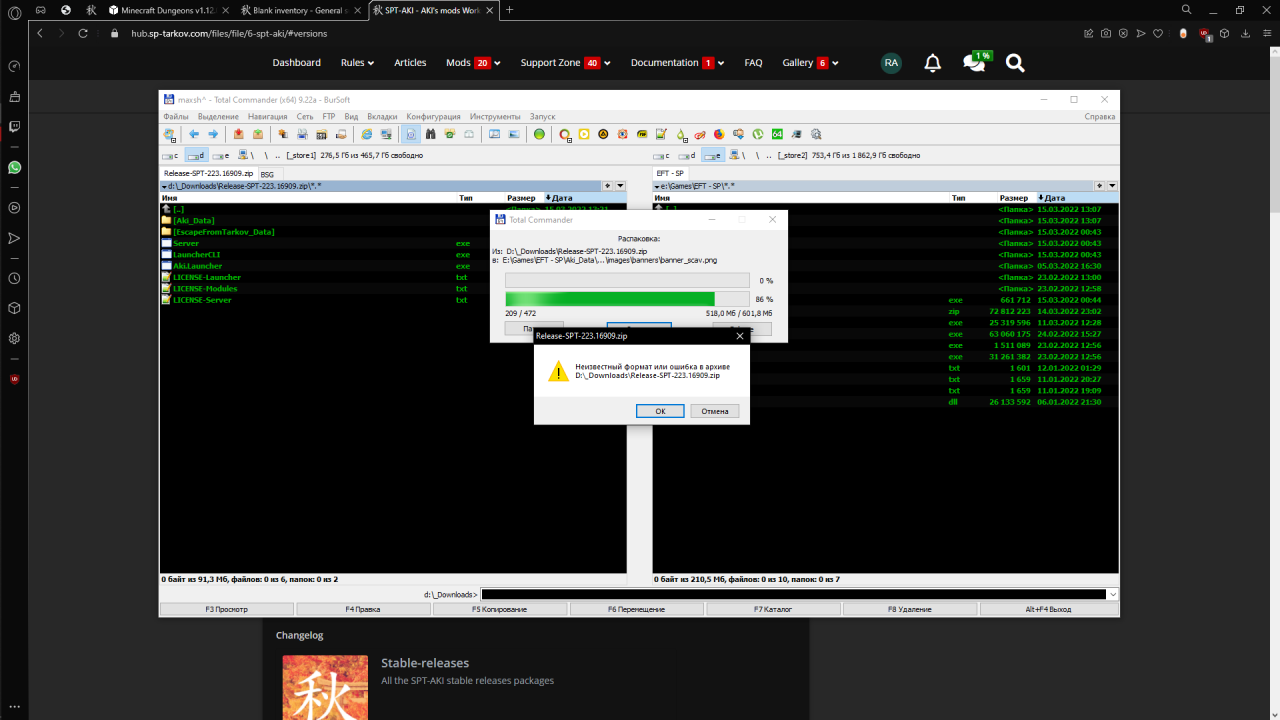Click the F8 Удаление button
This screenshot has height=720, width=1280.
[910, 609]
